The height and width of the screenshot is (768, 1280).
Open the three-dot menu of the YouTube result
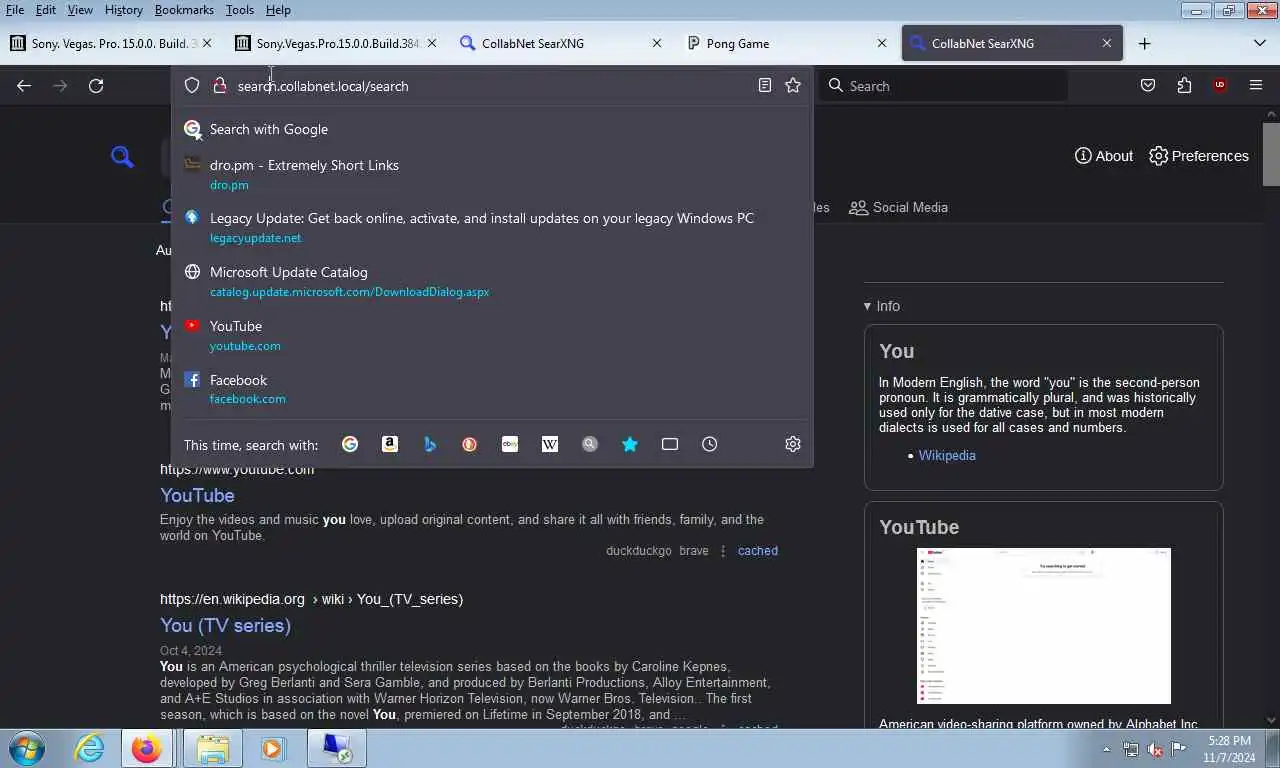(723, 551)
